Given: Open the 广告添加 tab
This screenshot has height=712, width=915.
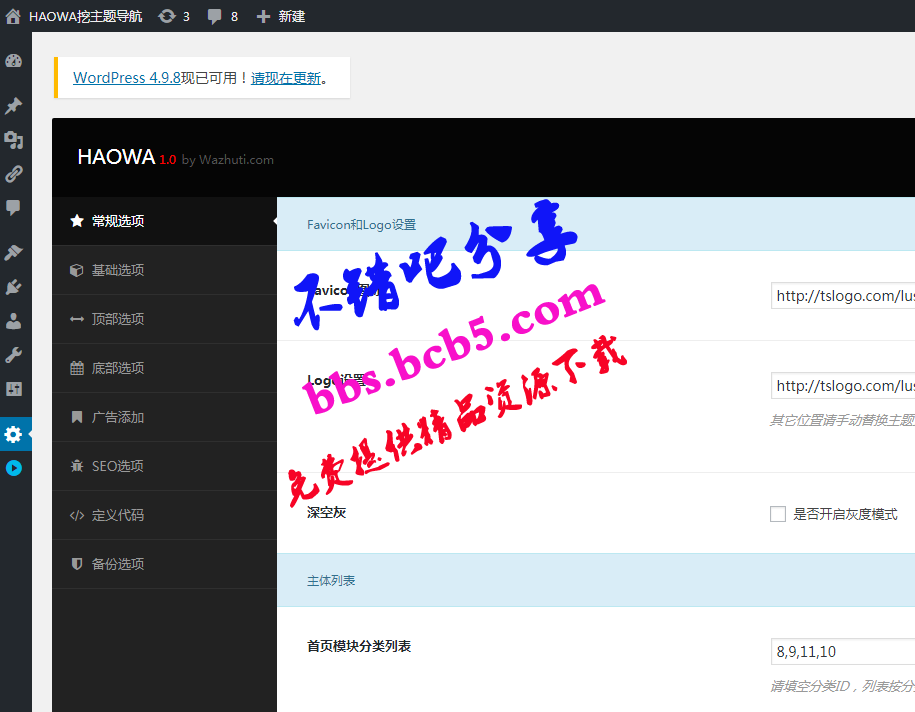Looking at the screenshot, I should [x=165, y=417].
